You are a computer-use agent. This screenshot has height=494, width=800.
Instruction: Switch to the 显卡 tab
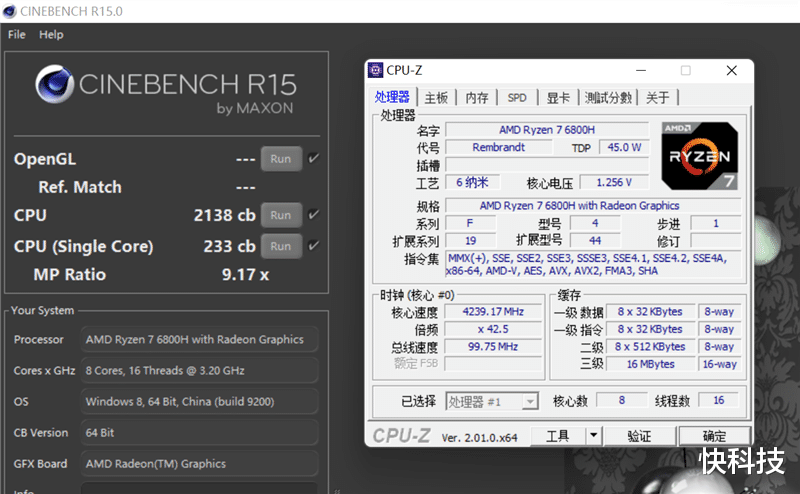tap(558, 98)
